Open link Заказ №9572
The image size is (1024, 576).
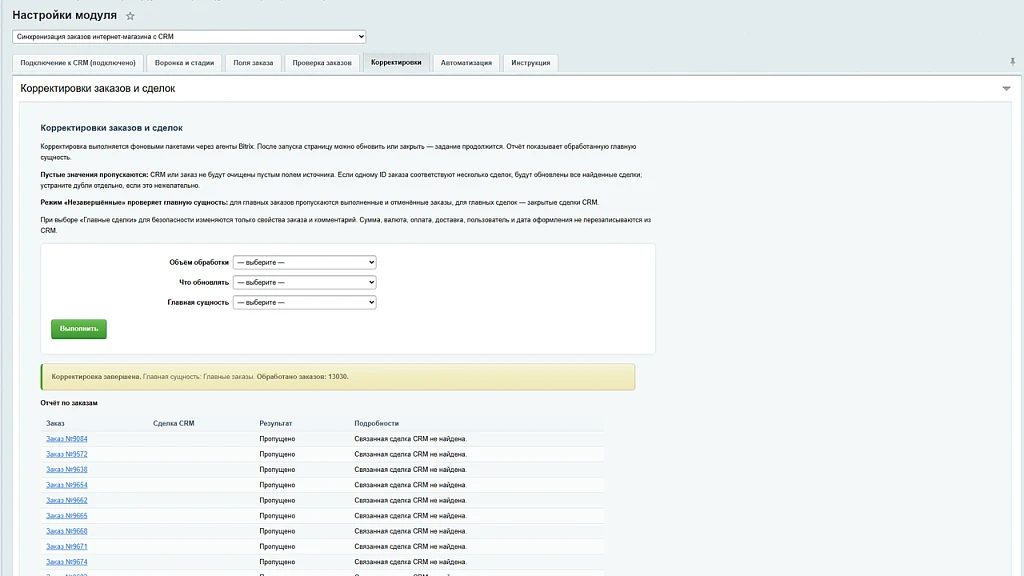67,454
